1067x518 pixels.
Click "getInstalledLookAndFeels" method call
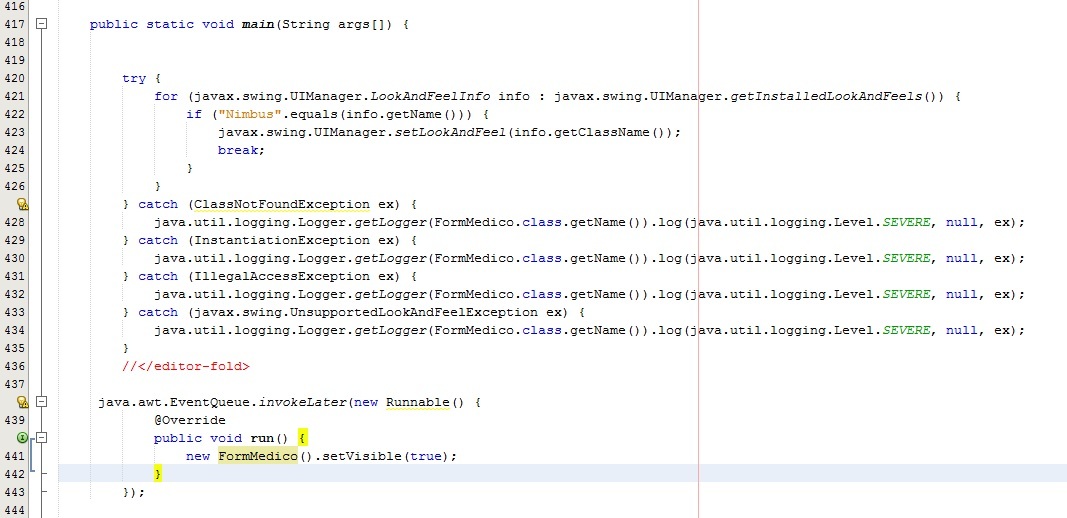[827, 96]
